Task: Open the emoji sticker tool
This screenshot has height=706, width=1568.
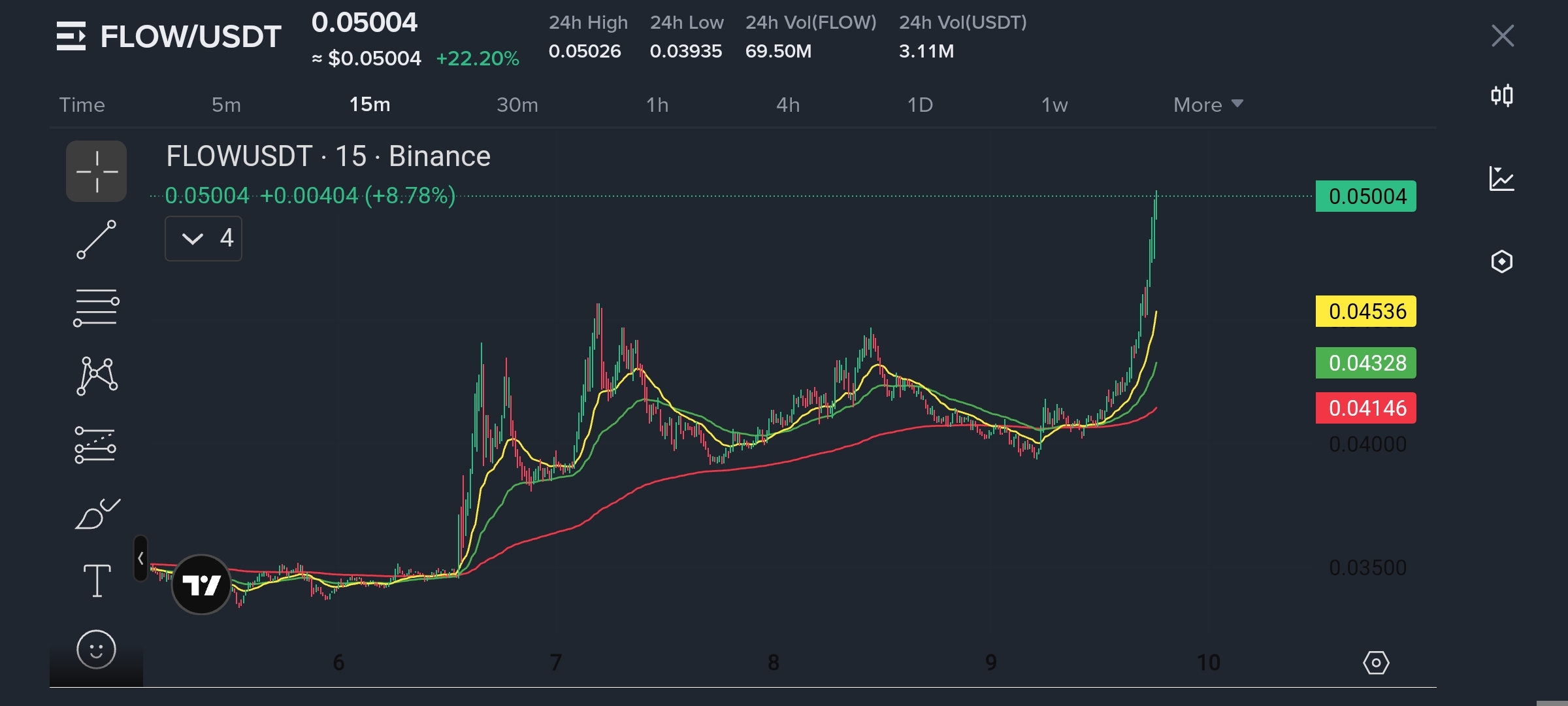Action: coord(96,650)
